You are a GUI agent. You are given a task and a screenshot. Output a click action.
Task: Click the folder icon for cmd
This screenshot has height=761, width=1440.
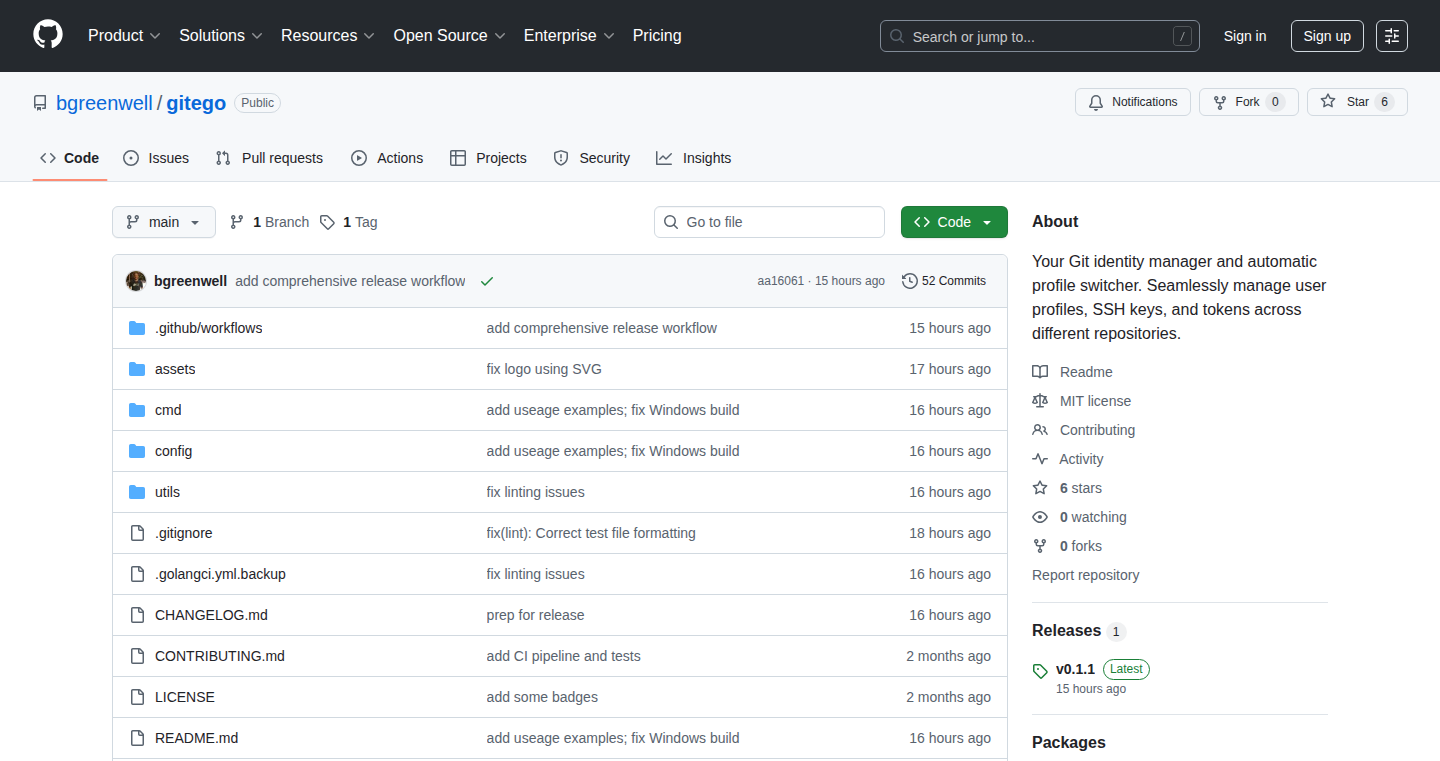(137, 410)
